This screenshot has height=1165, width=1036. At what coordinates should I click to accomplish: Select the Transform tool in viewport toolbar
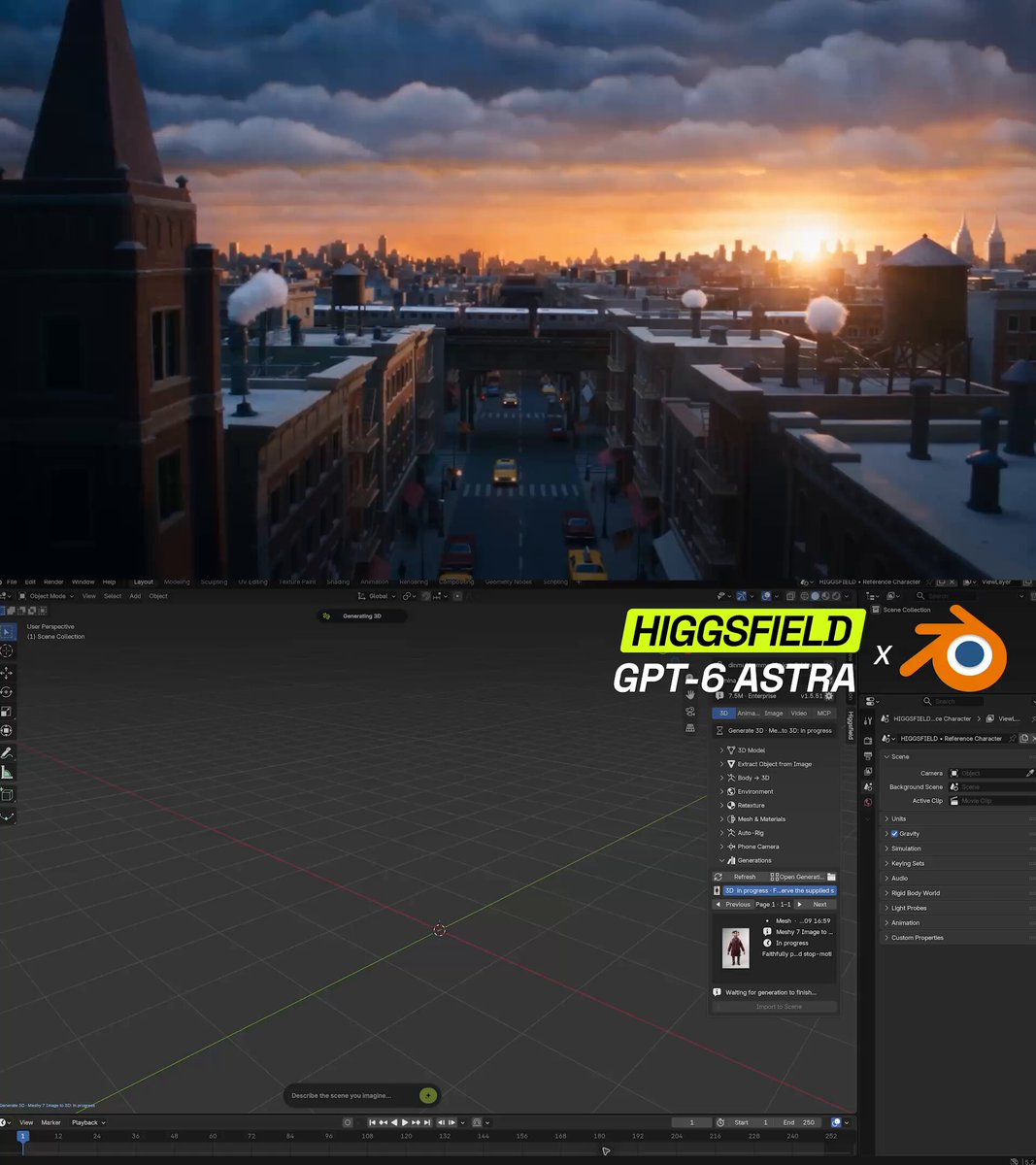pyautogui.click(x=7, y=730)
